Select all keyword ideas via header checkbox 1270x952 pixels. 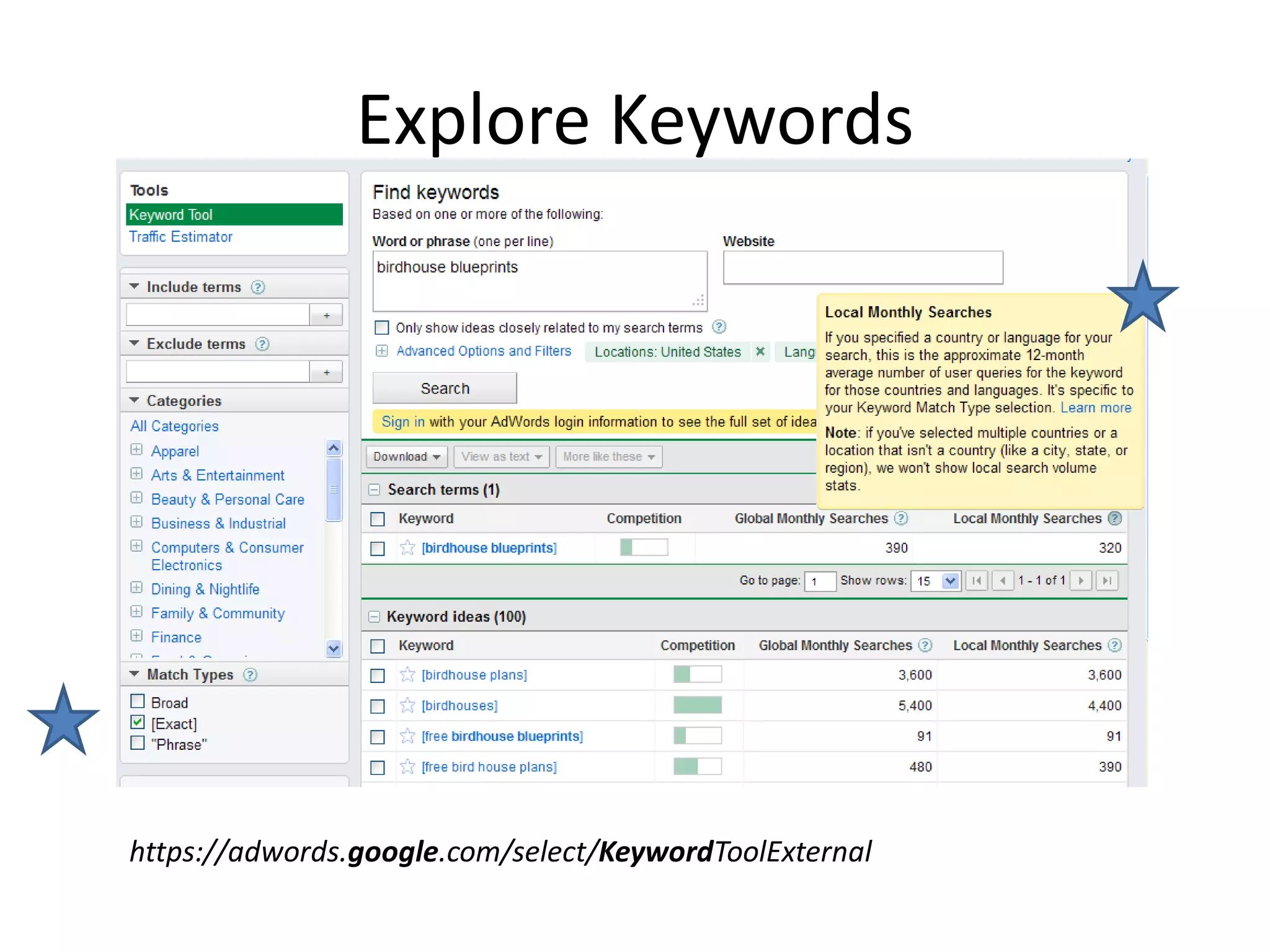[378, 646]
